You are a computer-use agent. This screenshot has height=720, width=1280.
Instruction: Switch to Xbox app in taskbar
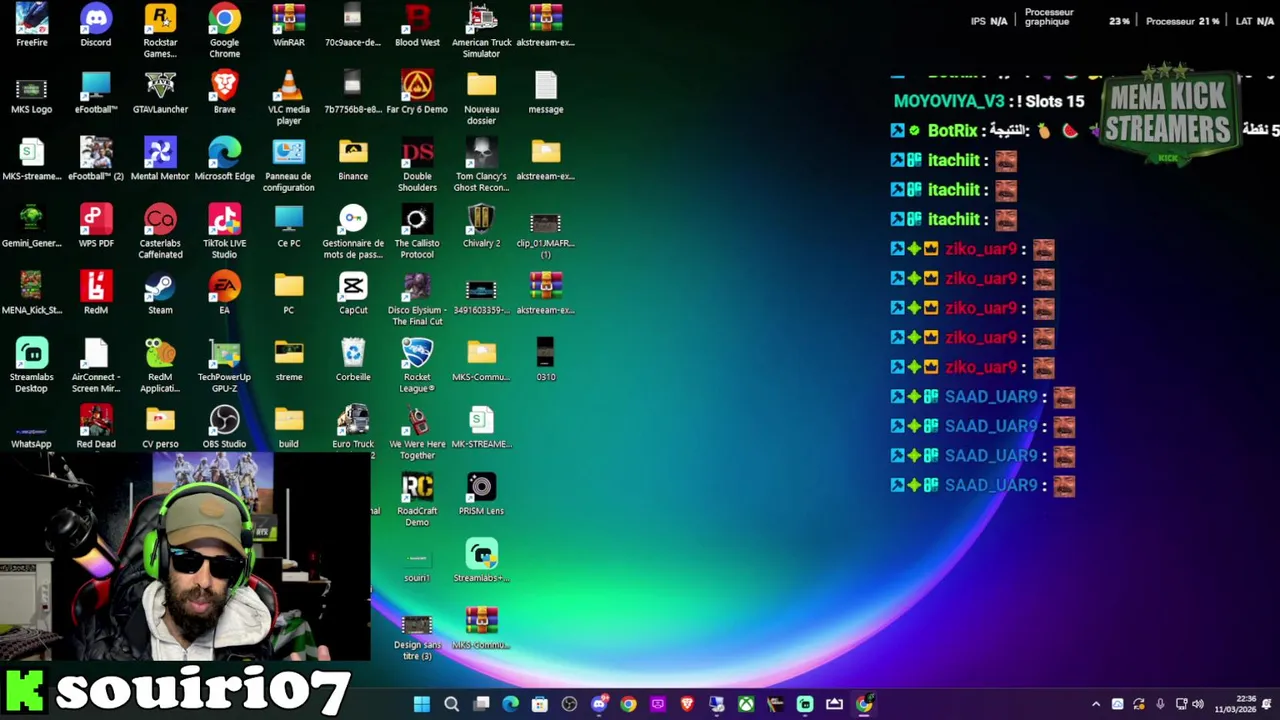746,704
